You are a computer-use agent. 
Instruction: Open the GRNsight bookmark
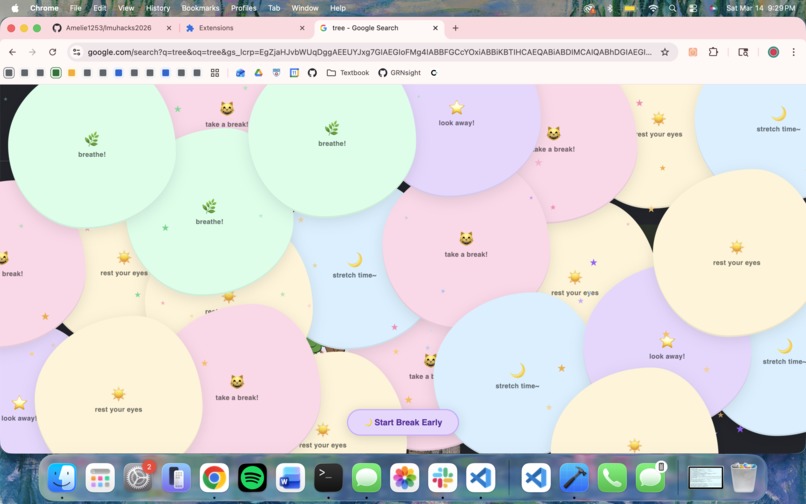click(x=400, y=73)
